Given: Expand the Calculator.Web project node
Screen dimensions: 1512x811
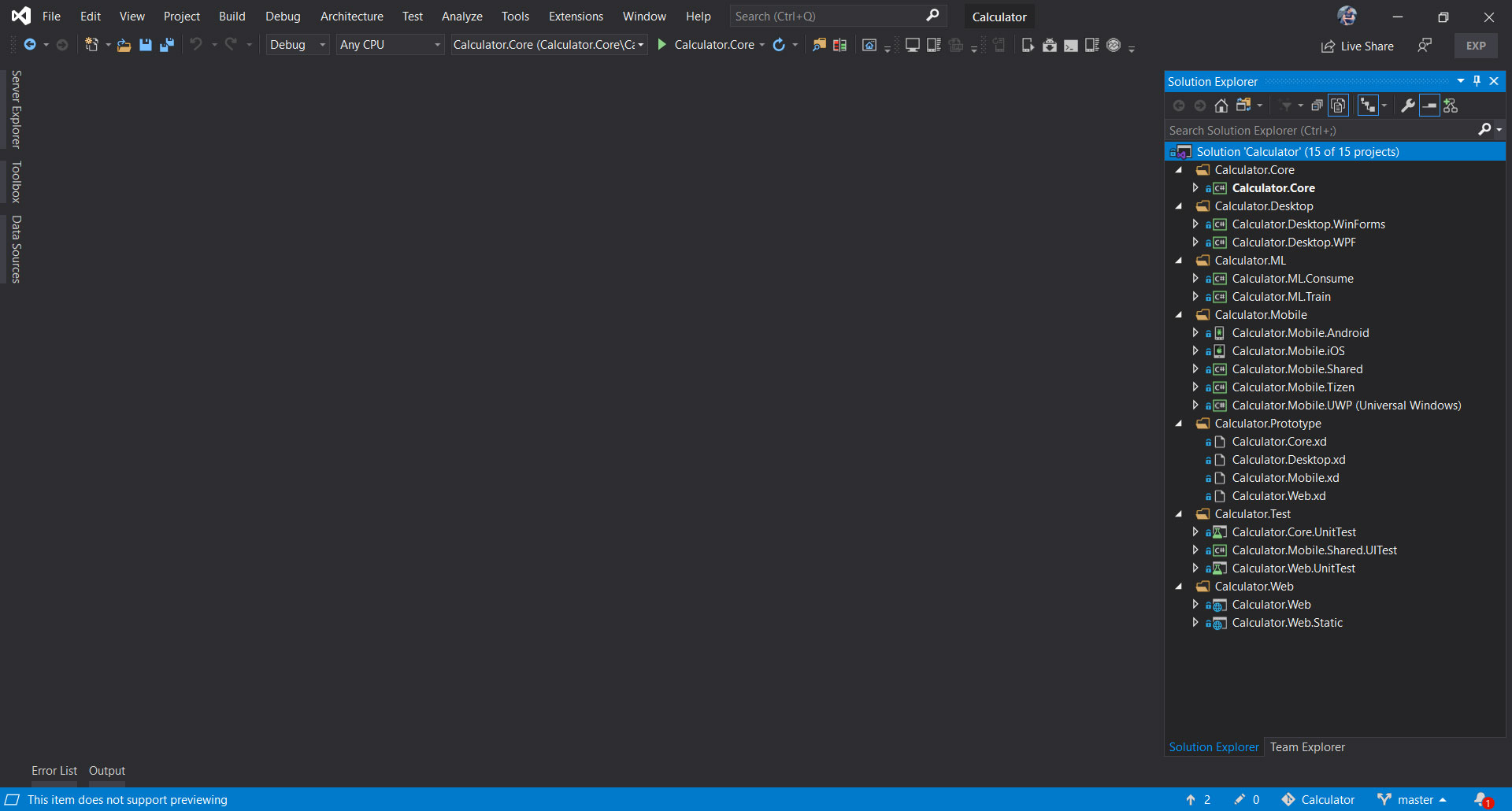Looking at the screenshot, I should [x=1195, y=604].
